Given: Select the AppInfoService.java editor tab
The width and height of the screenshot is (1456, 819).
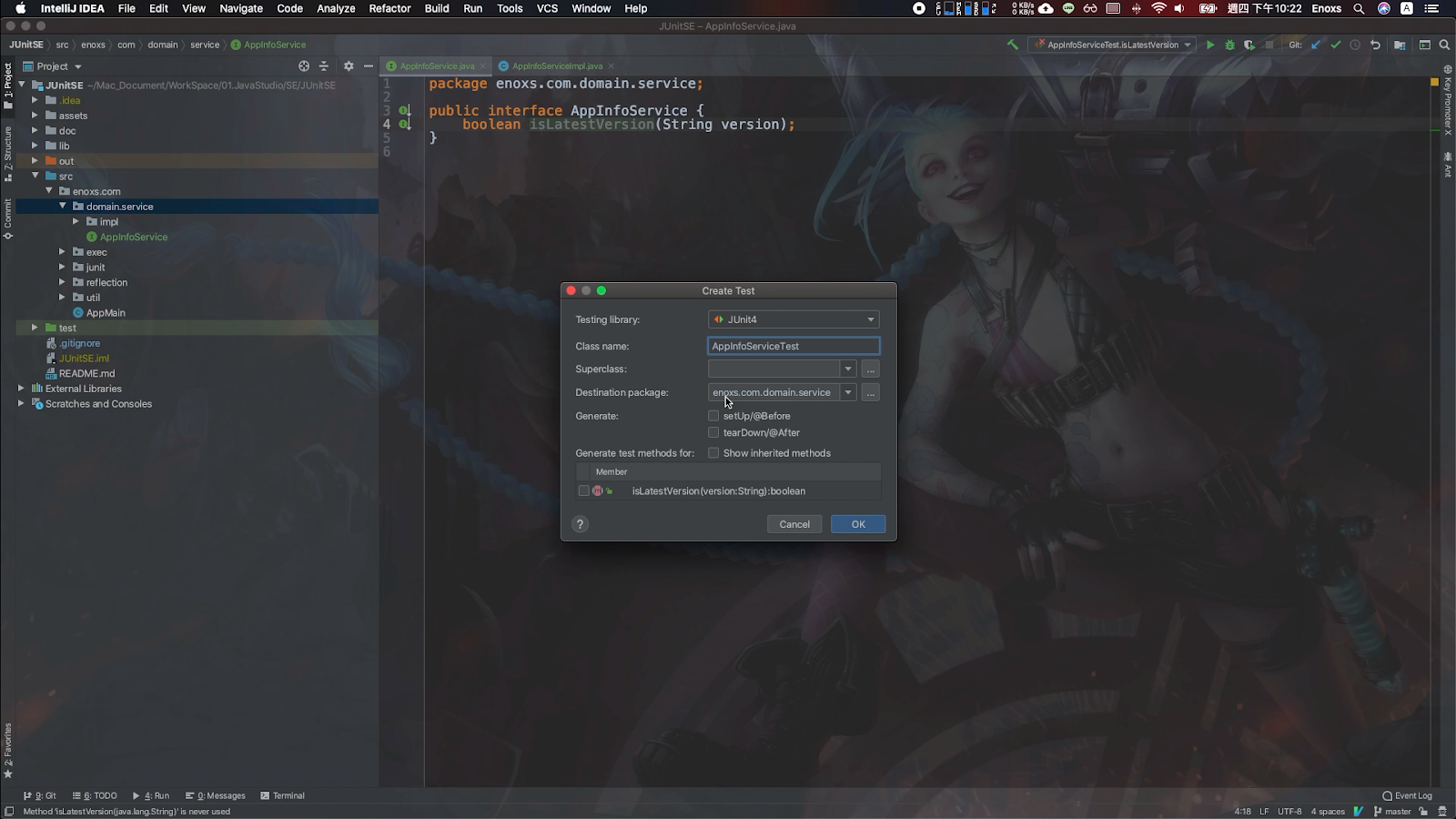Looking at the screenshot, I should pyautogui.click(x=437, y=66).
